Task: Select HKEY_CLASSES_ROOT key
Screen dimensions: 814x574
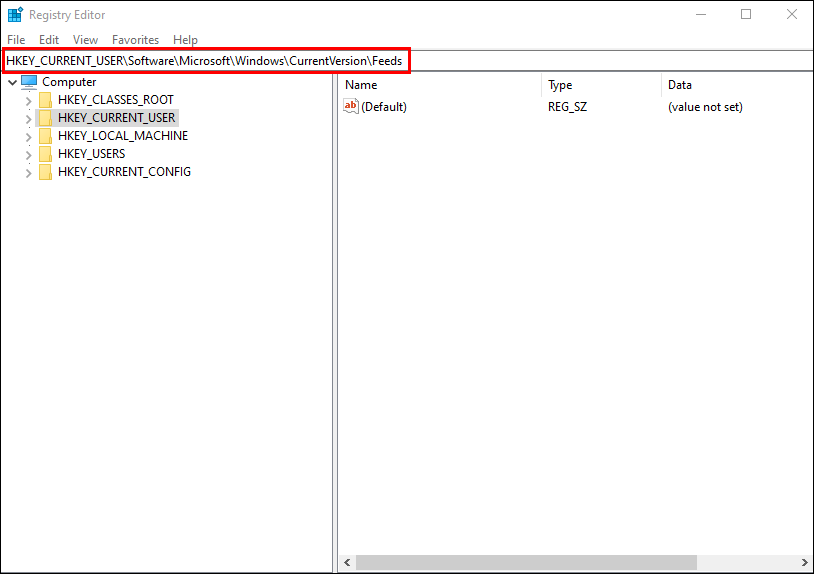Action: pyautogui.click(x=116, y=100)
